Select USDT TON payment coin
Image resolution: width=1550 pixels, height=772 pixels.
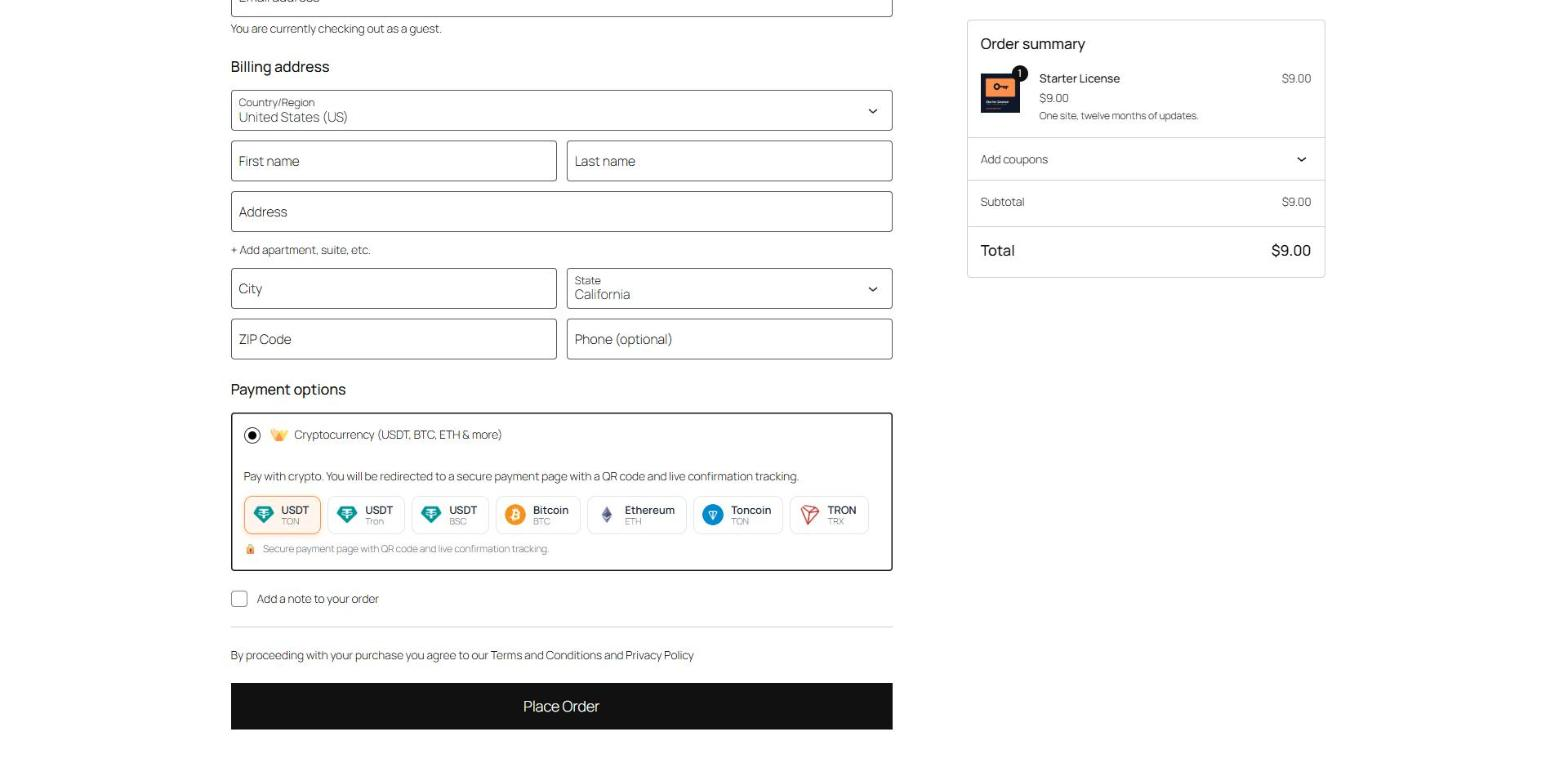coord(282,515)
